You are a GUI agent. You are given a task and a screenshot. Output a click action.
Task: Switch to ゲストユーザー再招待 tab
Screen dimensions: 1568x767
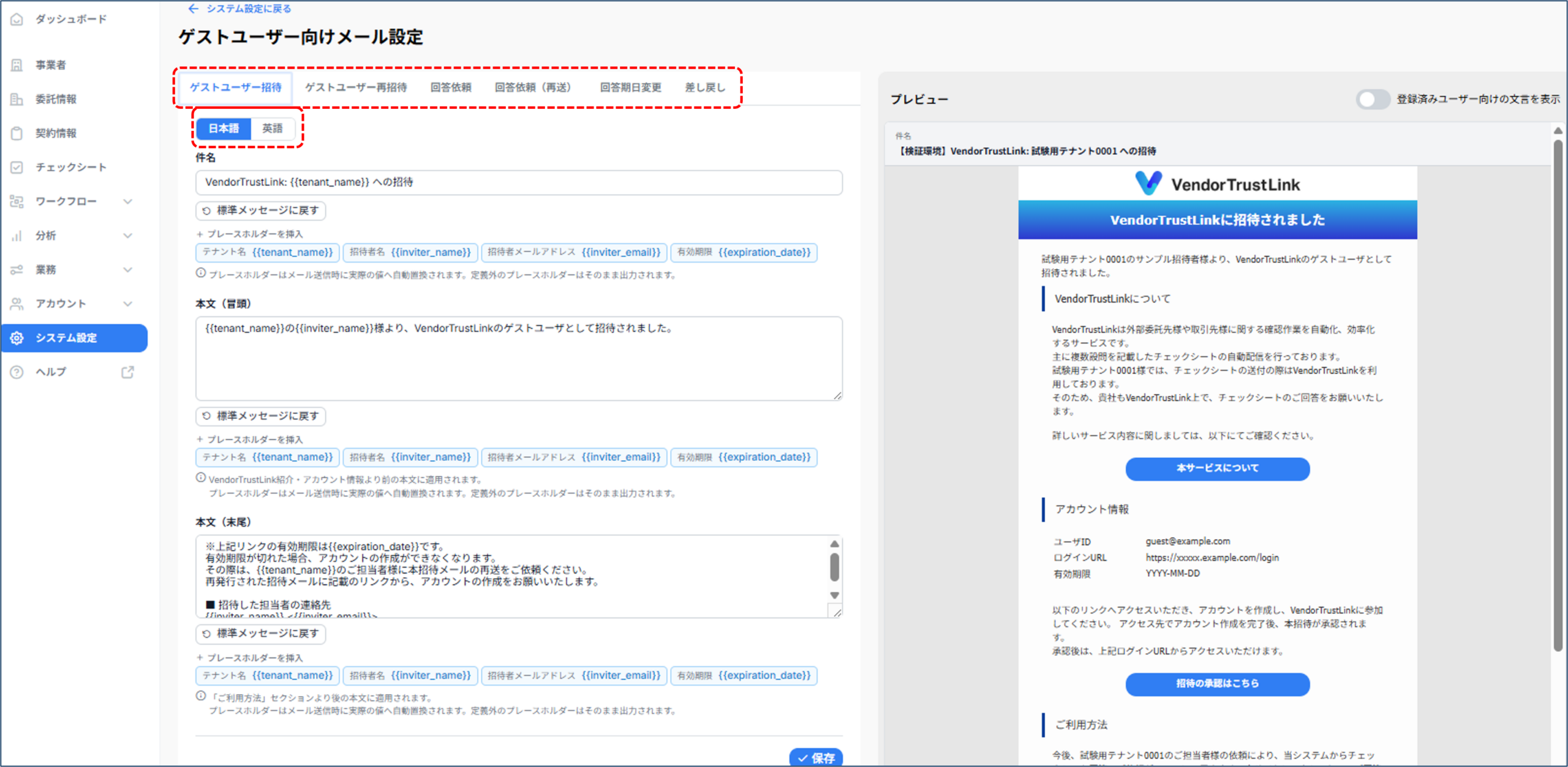point(356,88)
